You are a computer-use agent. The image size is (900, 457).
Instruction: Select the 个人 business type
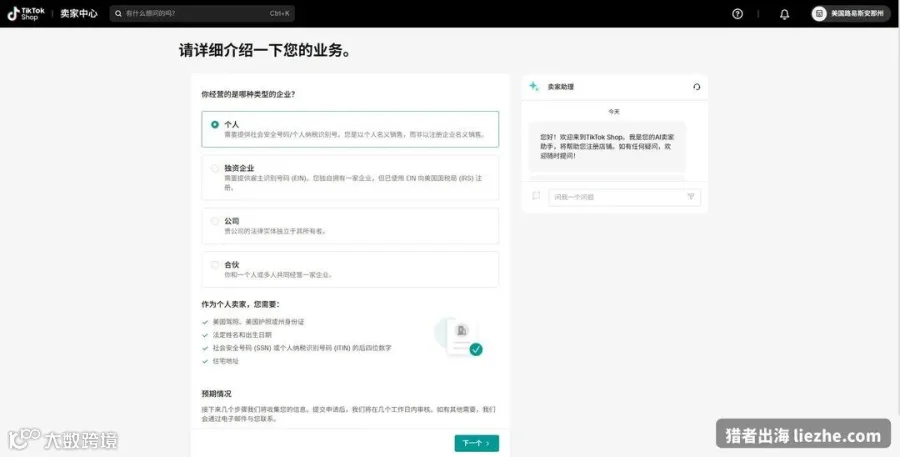tap(350, 129)
